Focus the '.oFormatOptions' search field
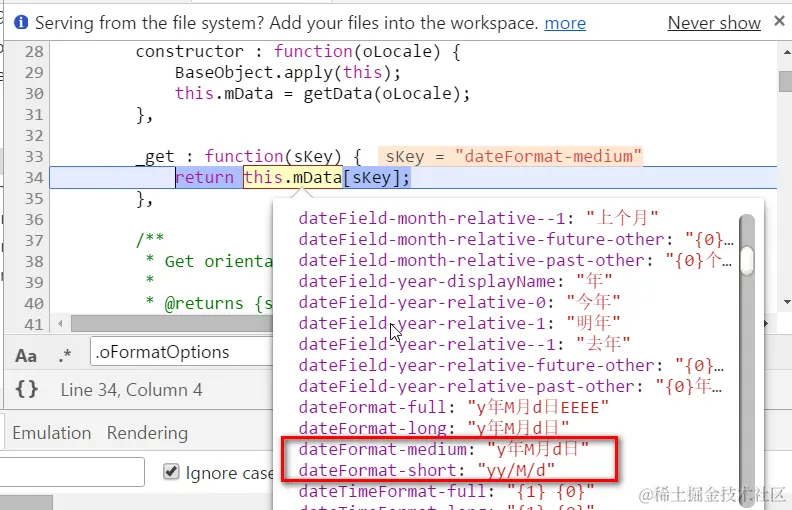The width and height of the screenshot is (792, 510). [182, 351]
